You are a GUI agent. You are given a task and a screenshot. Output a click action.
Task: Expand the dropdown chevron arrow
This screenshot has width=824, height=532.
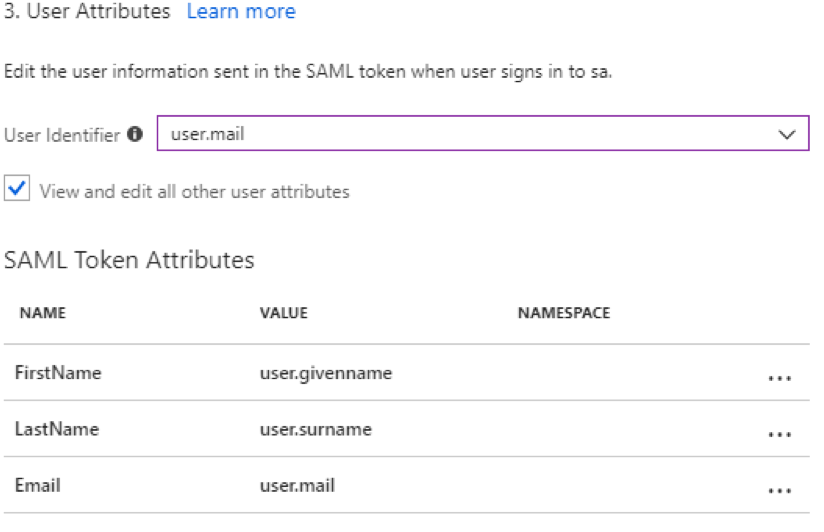tap(787, 134)
